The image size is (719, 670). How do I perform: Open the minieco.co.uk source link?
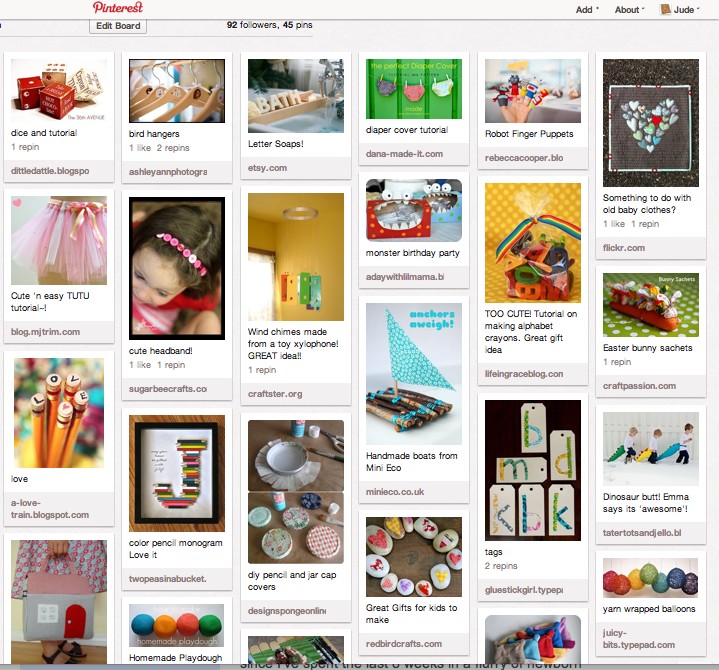(395, 492)
